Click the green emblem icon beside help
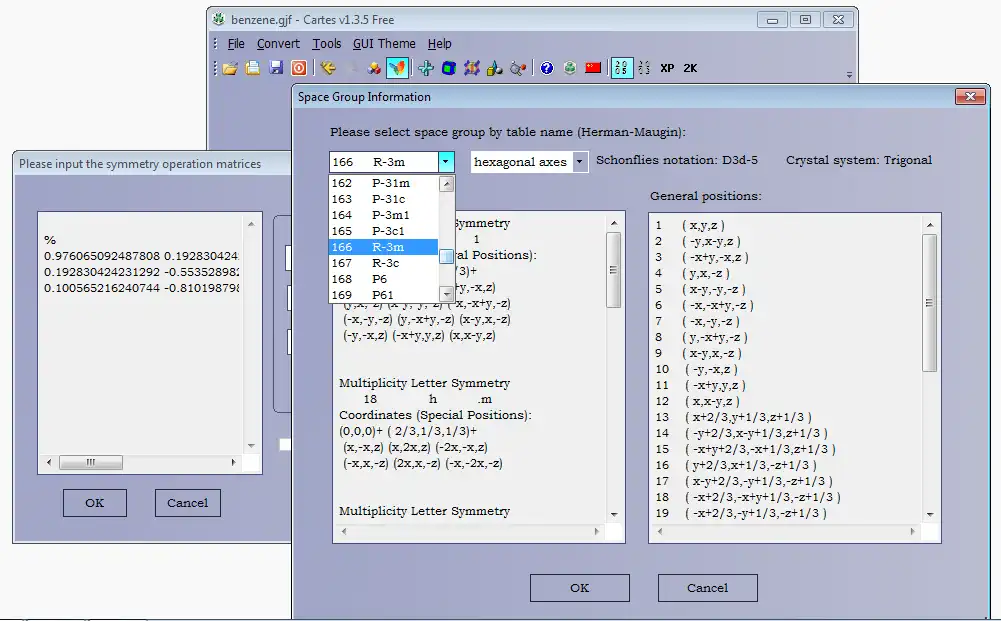Image resolution: width=1001 pixels, height=621 pixels. tap(570, 68)
